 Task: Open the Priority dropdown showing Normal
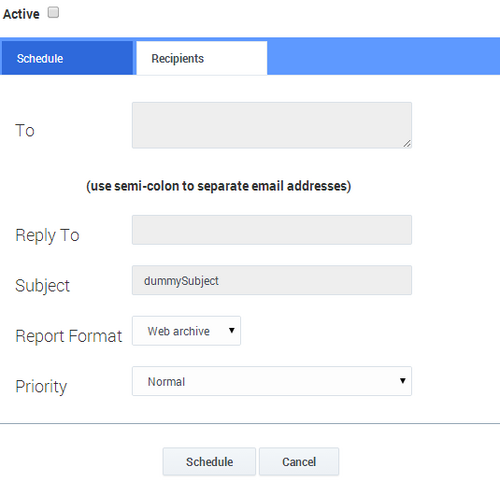point(272,381)
